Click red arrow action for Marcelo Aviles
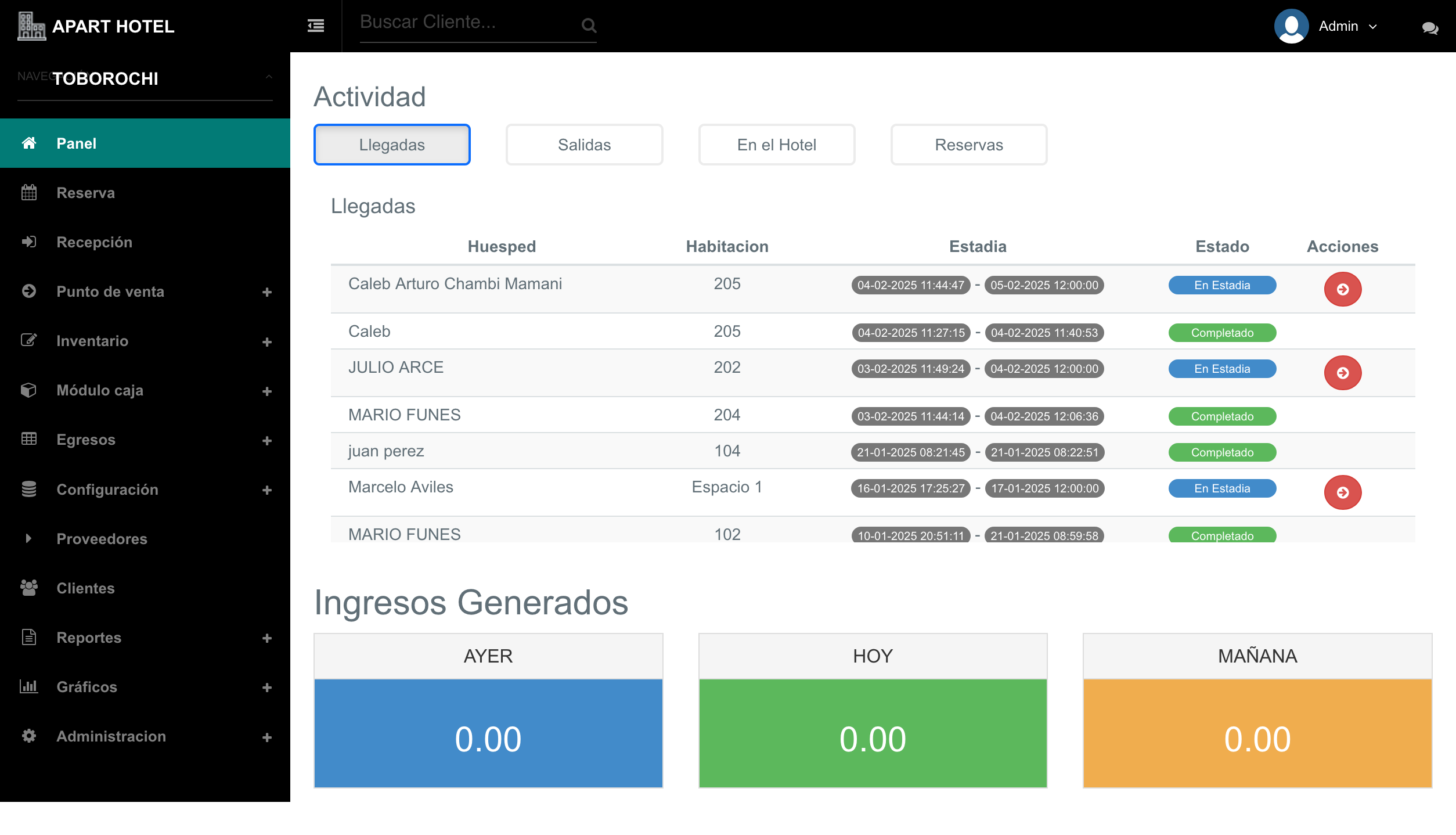 pyautogui.click(x=1342, y=492)
